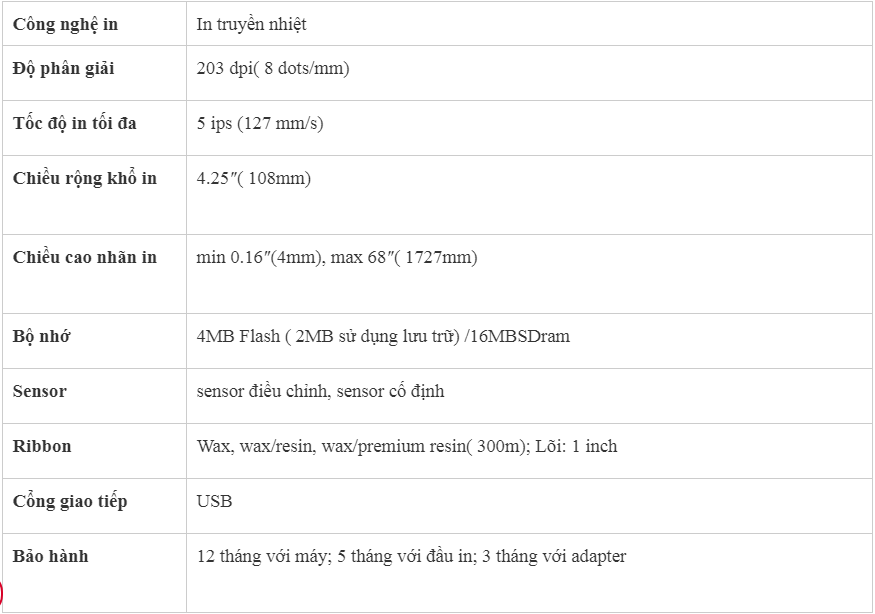Screen dimensions: 875x614
Task: Click the 'Độ phân giải' label
Action: click(64, 69)
